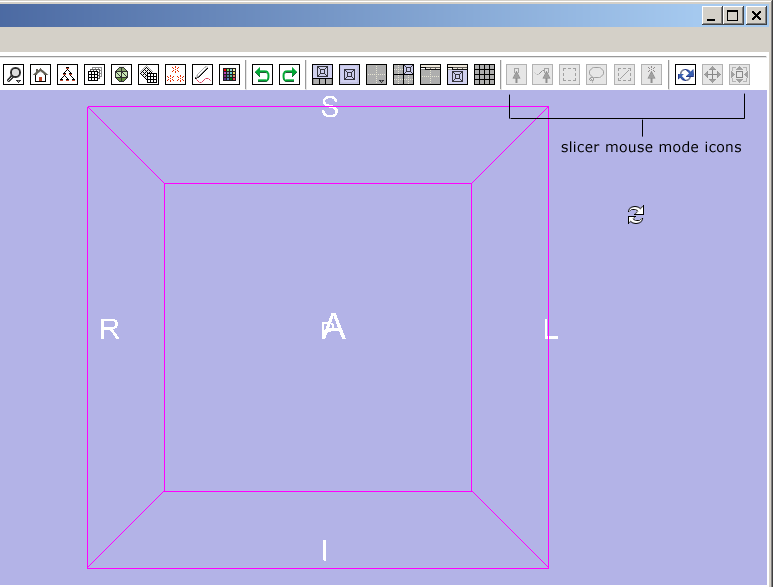
Task: Open the Volumes module stacked grid icon
Action: tap(95, 74)
